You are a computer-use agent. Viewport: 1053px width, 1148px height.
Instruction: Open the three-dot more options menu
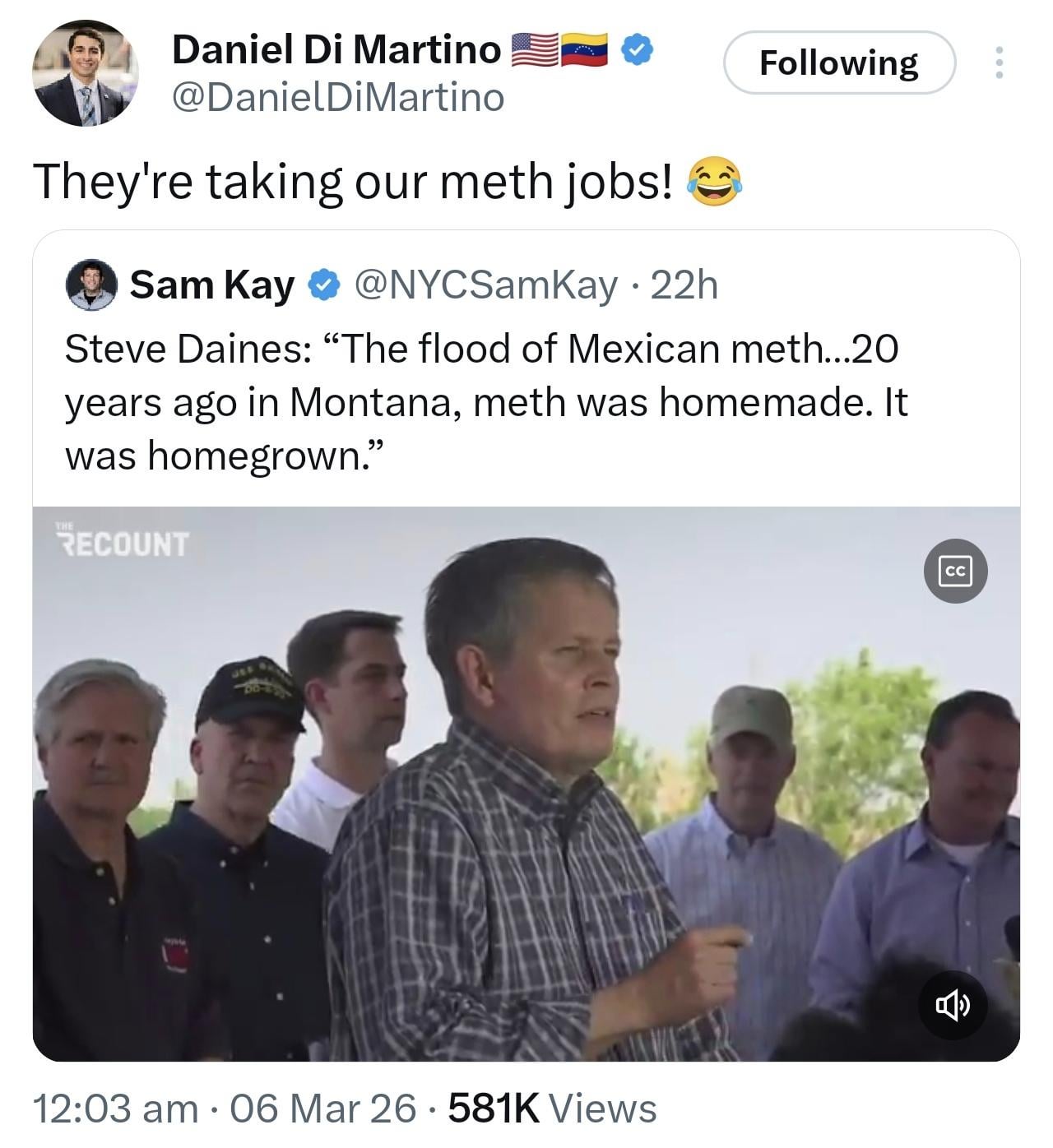[999, 62]
